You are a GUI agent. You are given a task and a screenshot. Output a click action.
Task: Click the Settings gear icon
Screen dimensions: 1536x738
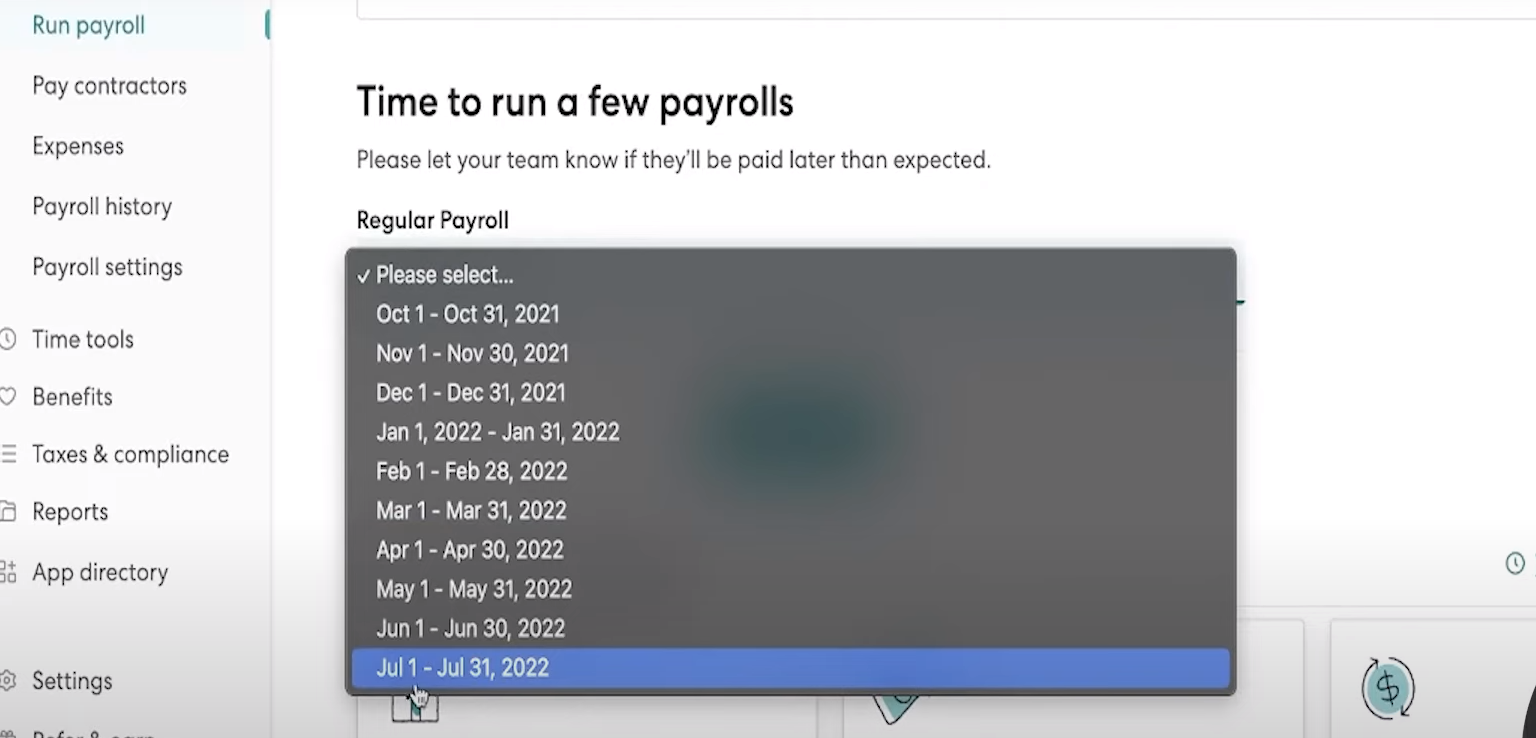(x=8, y=681)
